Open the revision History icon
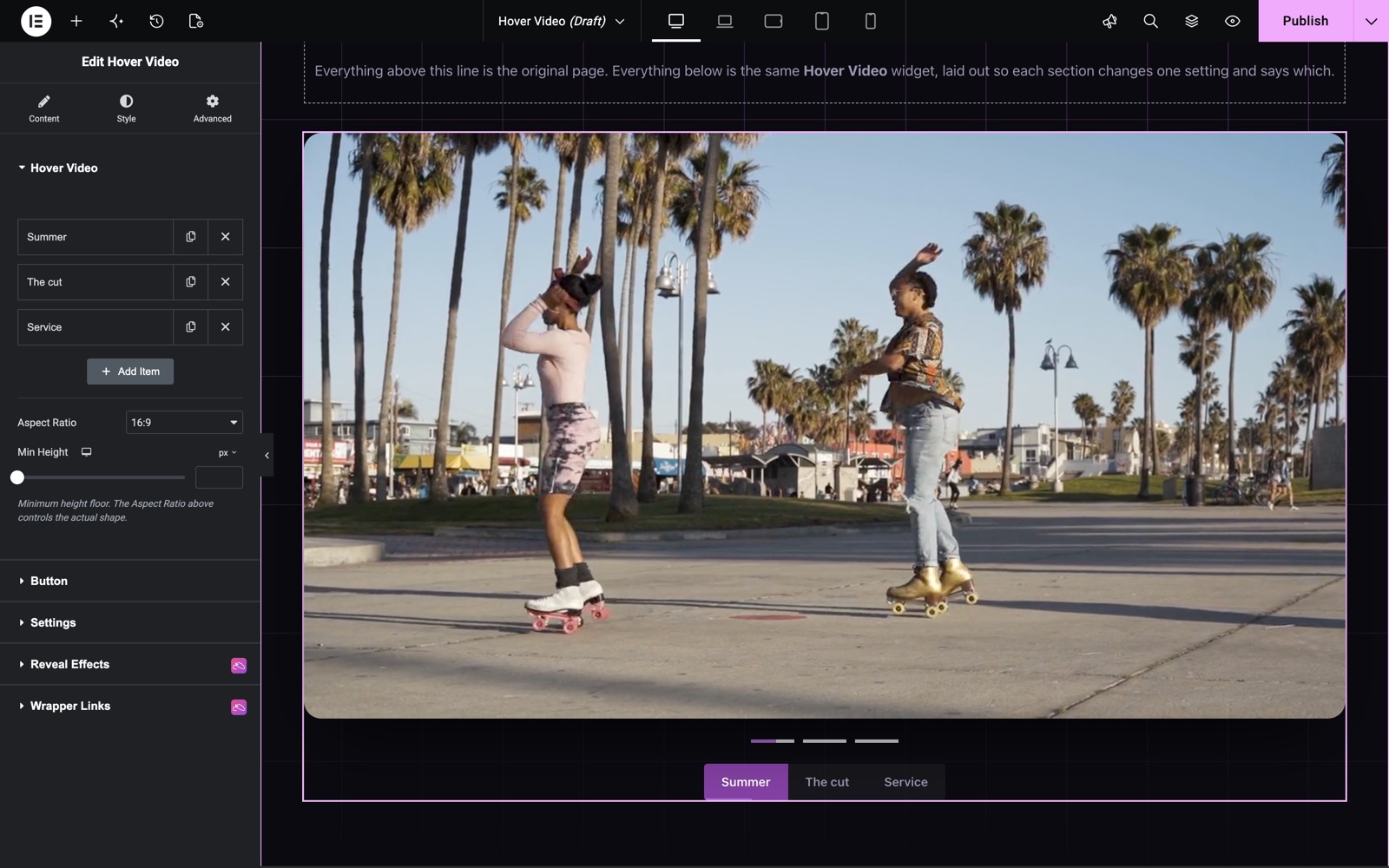Screen dimensions: 1389x868 (x=156, y=21)
